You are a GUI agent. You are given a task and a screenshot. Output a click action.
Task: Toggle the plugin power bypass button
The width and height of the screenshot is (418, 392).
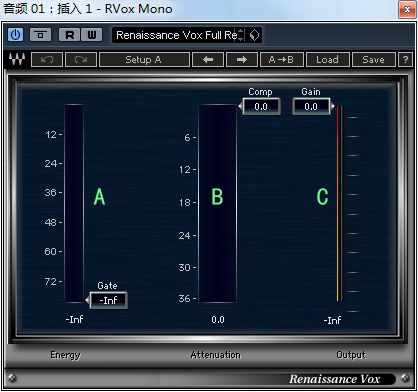coord(16,35)
